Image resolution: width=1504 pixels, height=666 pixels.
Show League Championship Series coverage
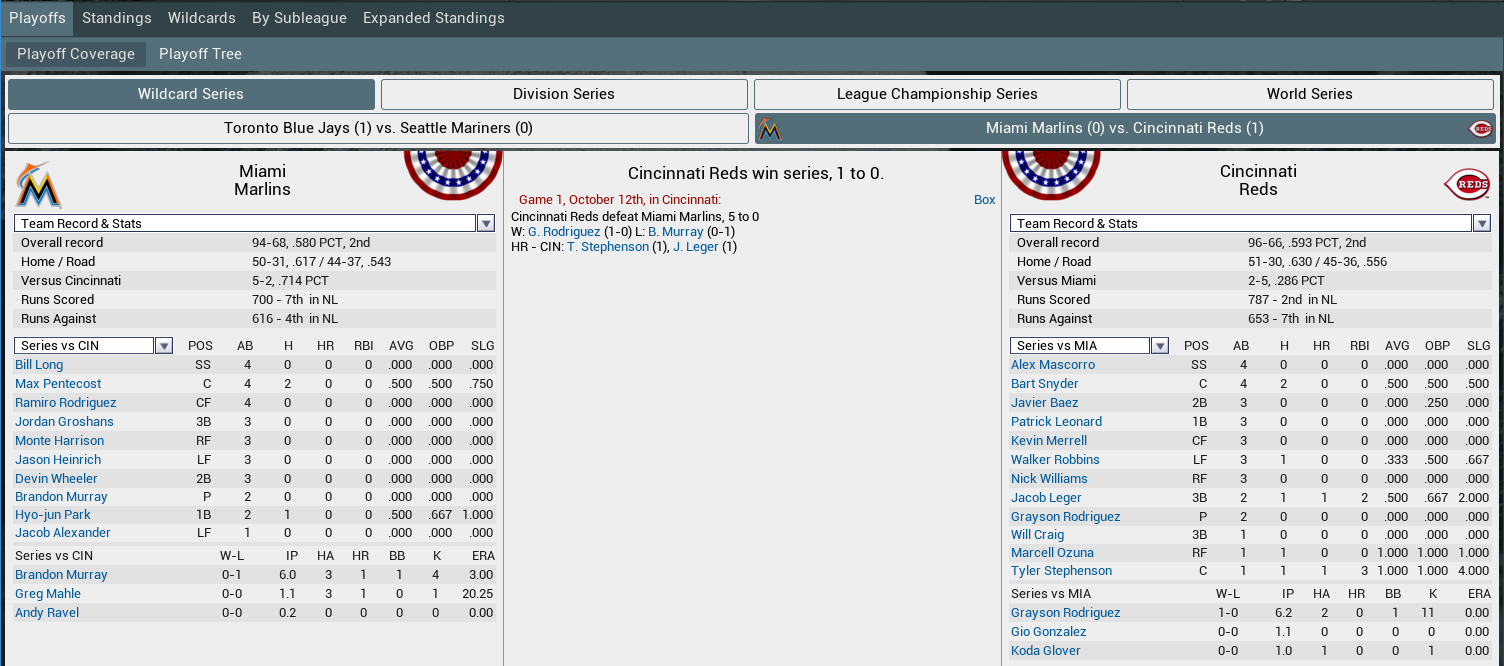click(x=937, y=94)
